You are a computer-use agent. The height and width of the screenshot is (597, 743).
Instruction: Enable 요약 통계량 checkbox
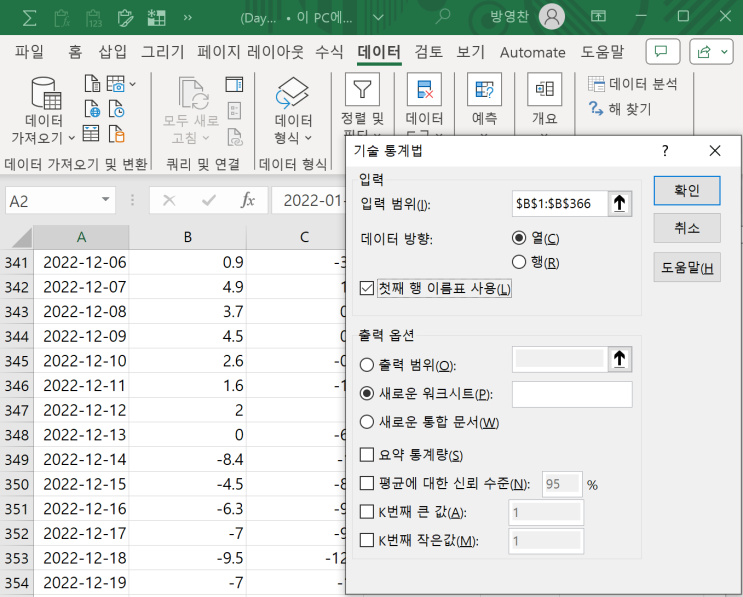pyautogui.click(x=367, y=455)
